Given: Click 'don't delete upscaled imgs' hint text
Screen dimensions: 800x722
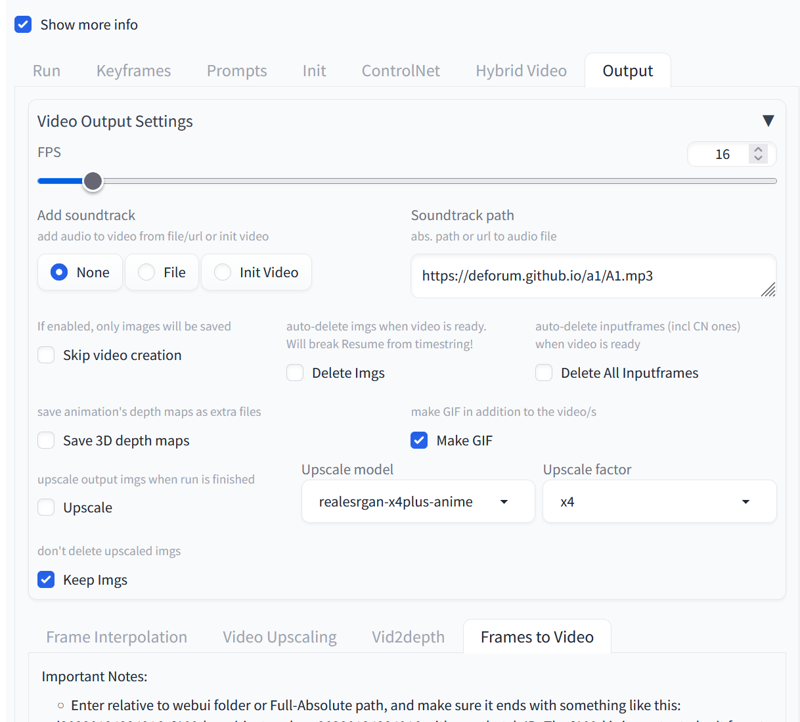Looking at the screenshot, I should [109, 551].
